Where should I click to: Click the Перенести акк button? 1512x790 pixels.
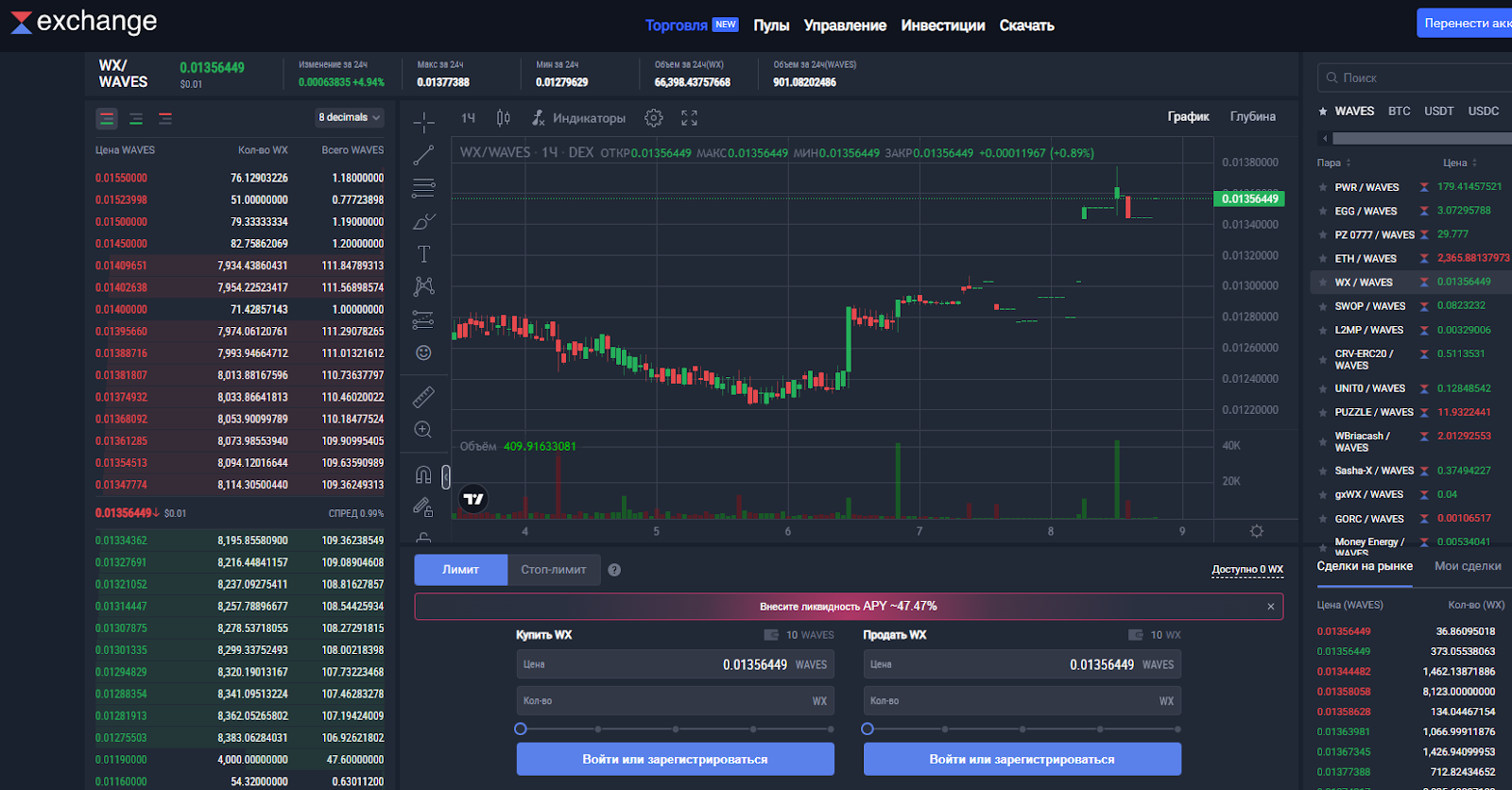1465,23
